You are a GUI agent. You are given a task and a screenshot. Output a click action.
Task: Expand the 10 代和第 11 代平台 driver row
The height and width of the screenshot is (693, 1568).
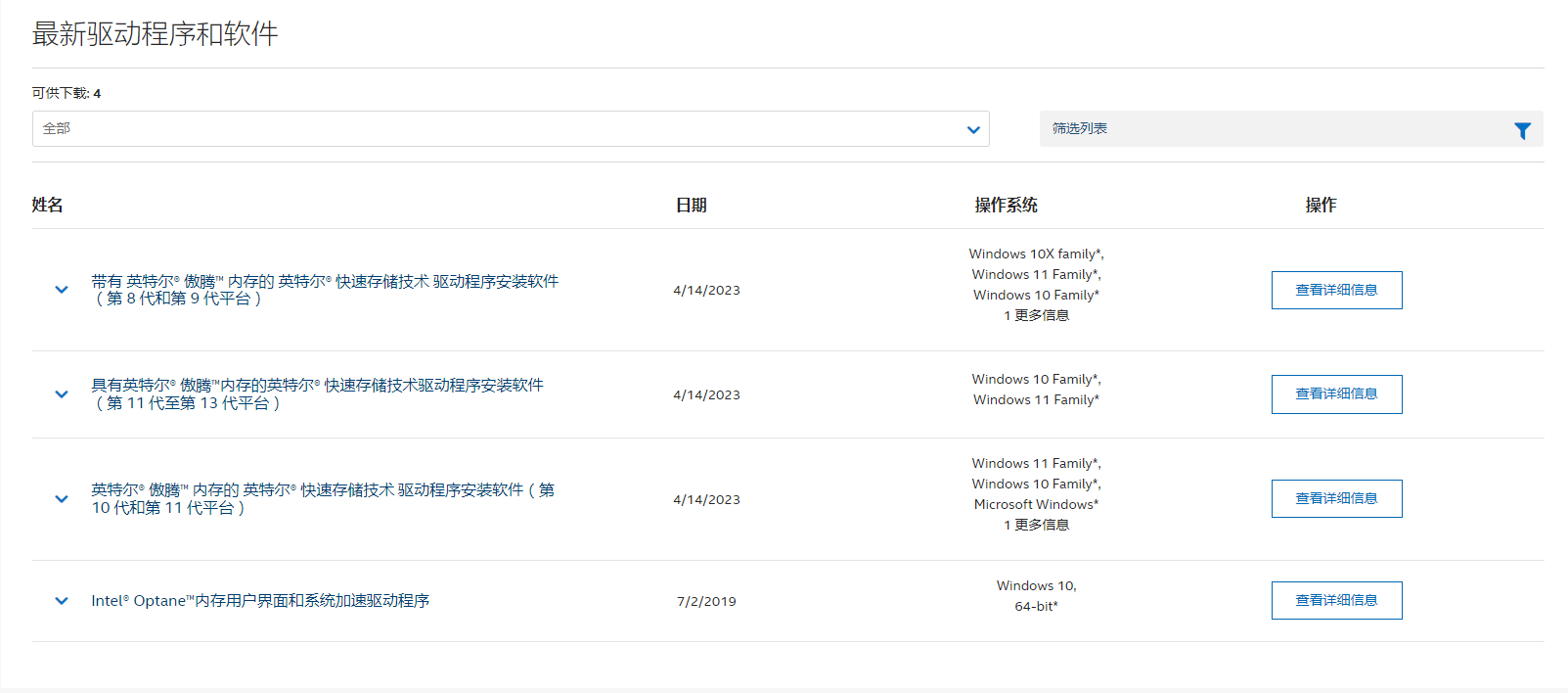coord(62,499)
